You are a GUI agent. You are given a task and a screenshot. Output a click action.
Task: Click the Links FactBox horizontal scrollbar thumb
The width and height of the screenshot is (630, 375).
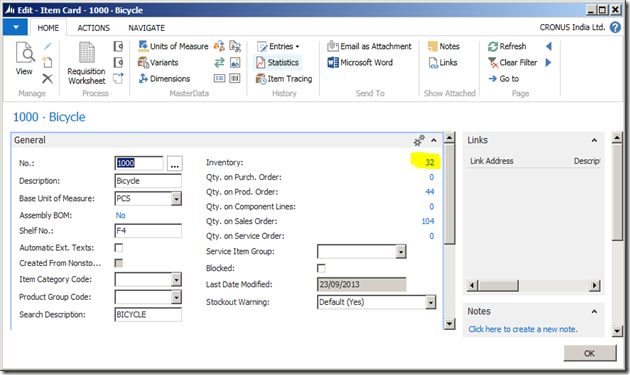click(498, 286)
